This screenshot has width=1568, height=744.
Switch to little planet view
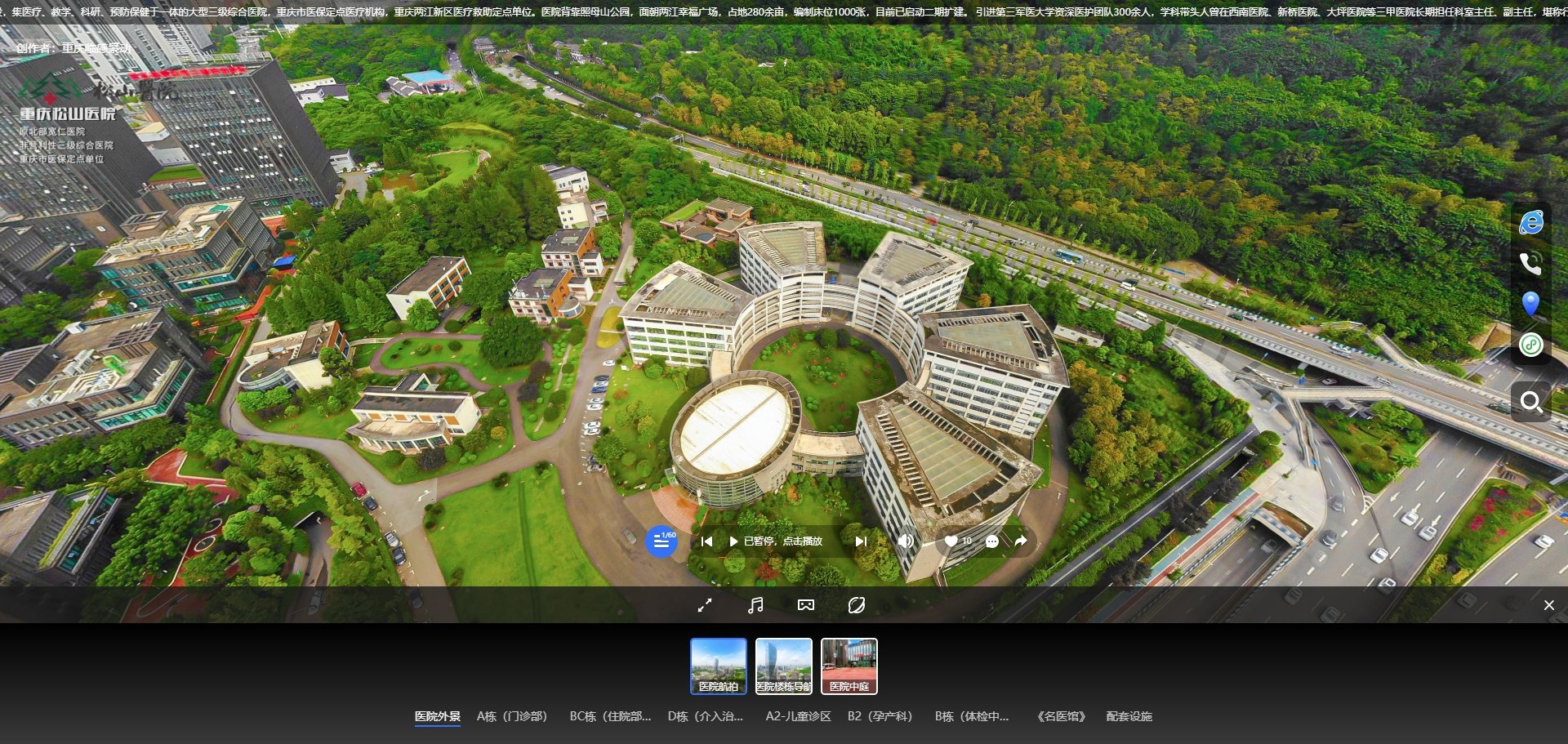coord(857,605)
